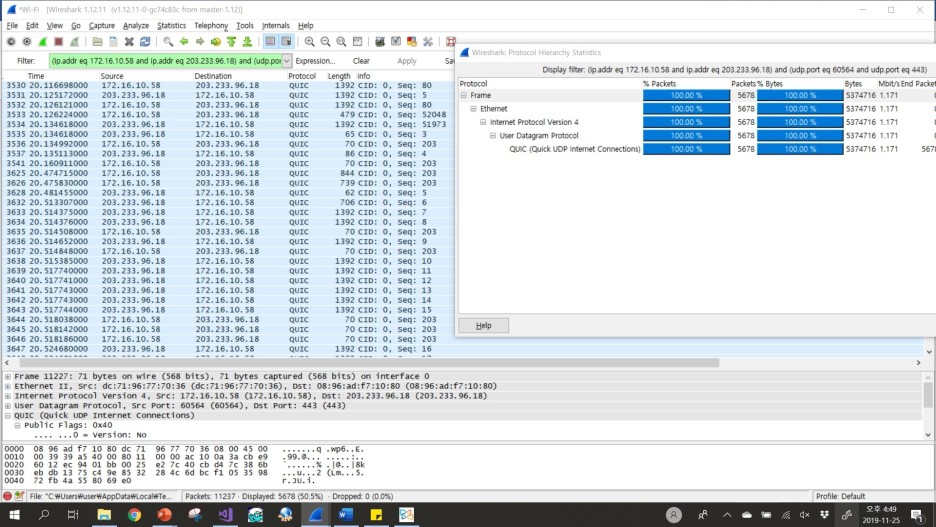Screen dimensions: 936x527
Task: Jump to the last packet icon
Action: pos(247,41)
